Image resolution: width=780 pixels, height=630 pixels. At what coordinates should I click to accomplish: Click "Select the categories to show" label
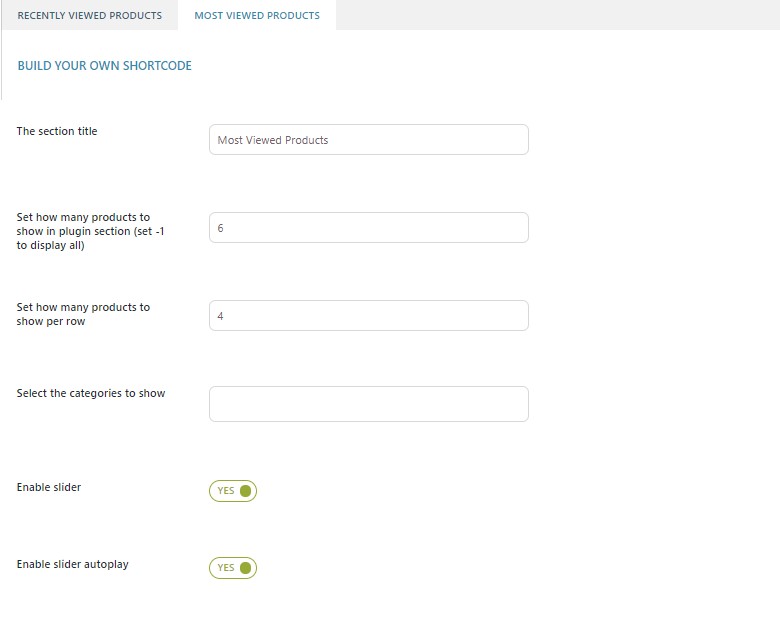point(91,393)
